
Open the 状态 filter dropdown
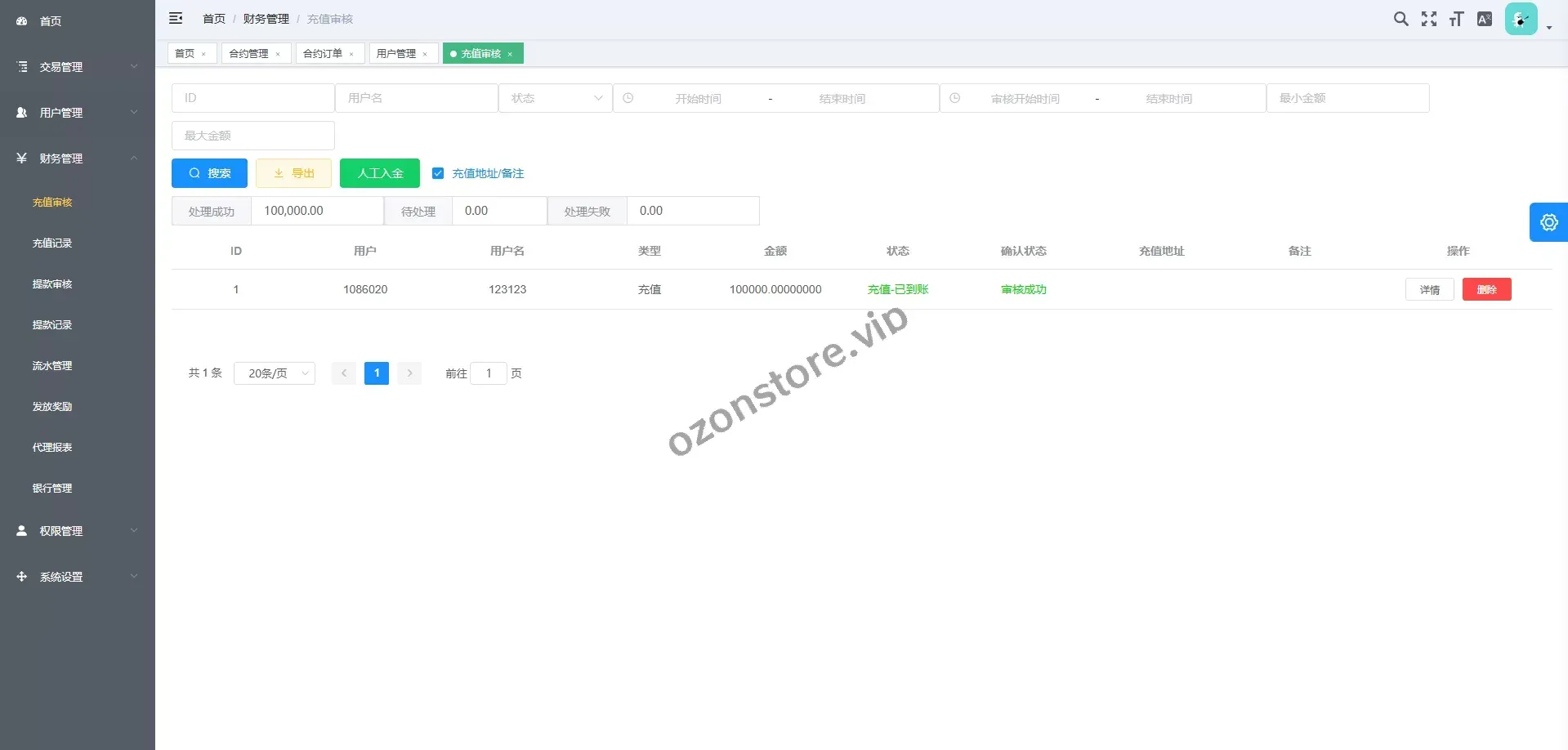tap(556, 98)
